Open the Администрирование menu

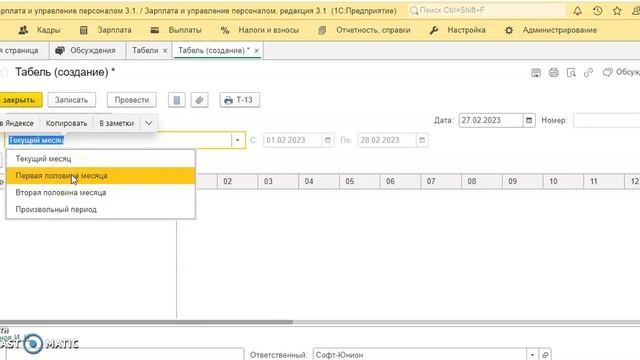551,30
